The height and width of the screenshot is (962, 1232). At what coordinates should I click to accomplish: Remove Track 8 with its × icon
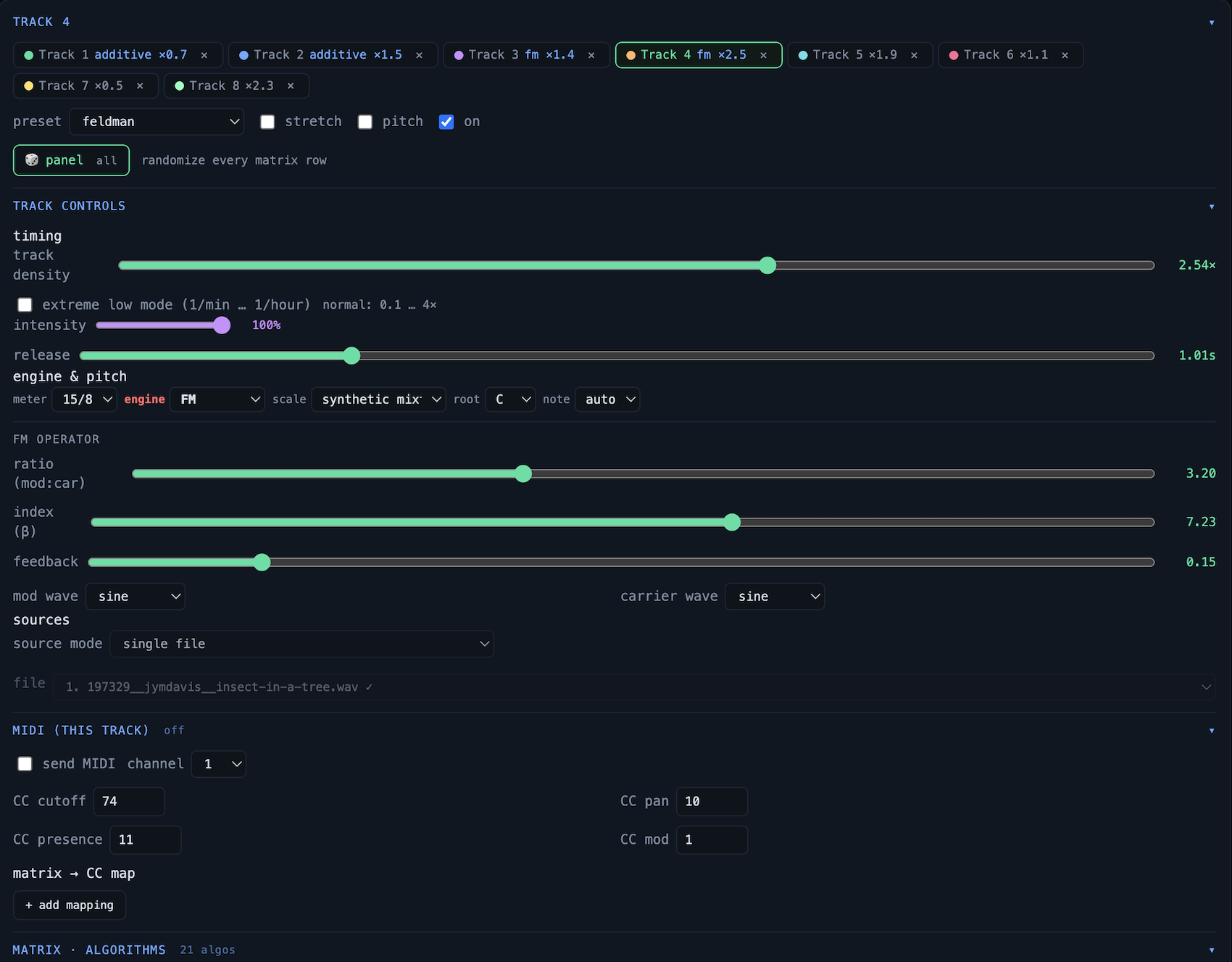[x=291, y=86]
